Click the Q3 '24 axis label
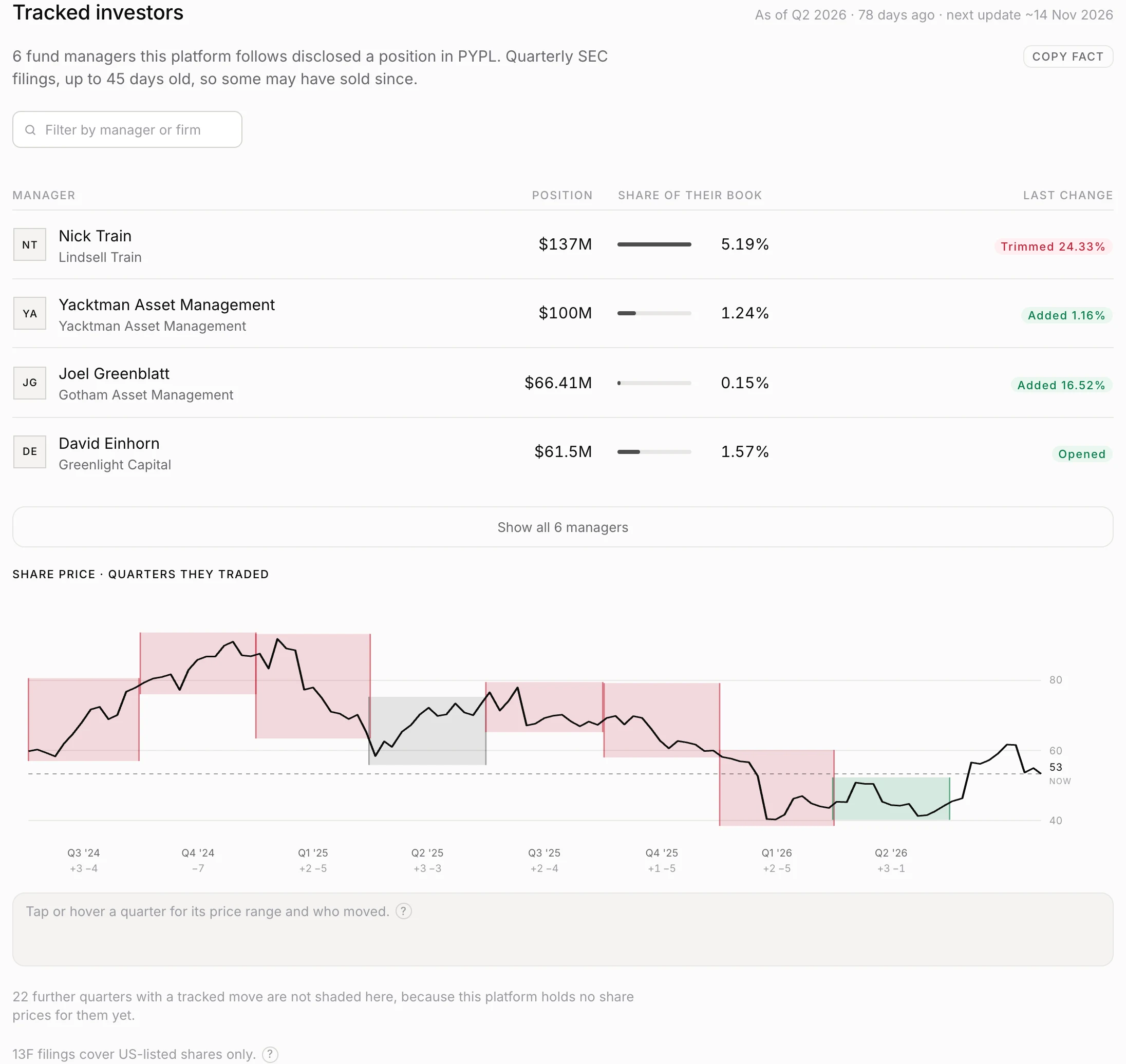 (x=83, y=852)
